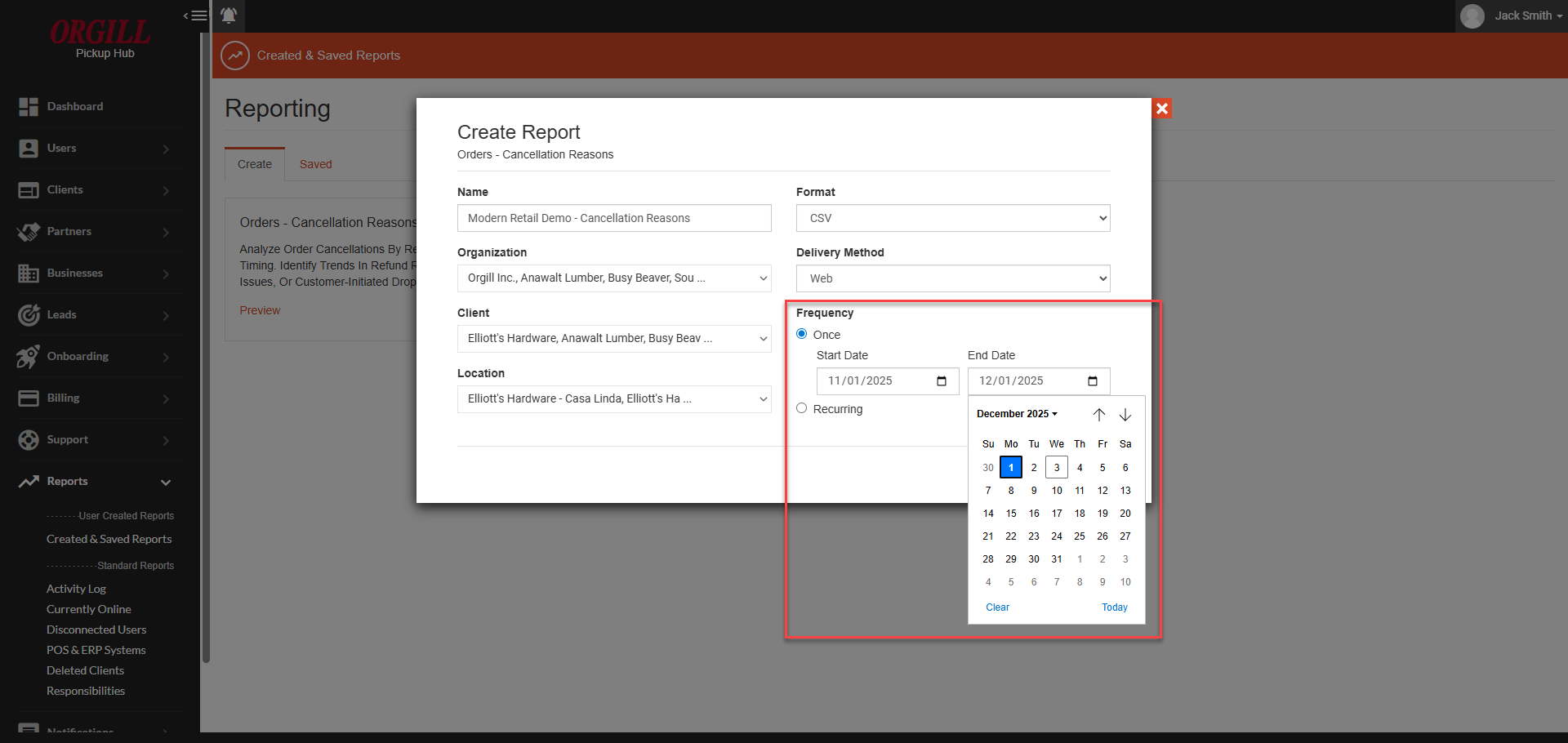Open notifications bell icon

click(x=229, y=16)
